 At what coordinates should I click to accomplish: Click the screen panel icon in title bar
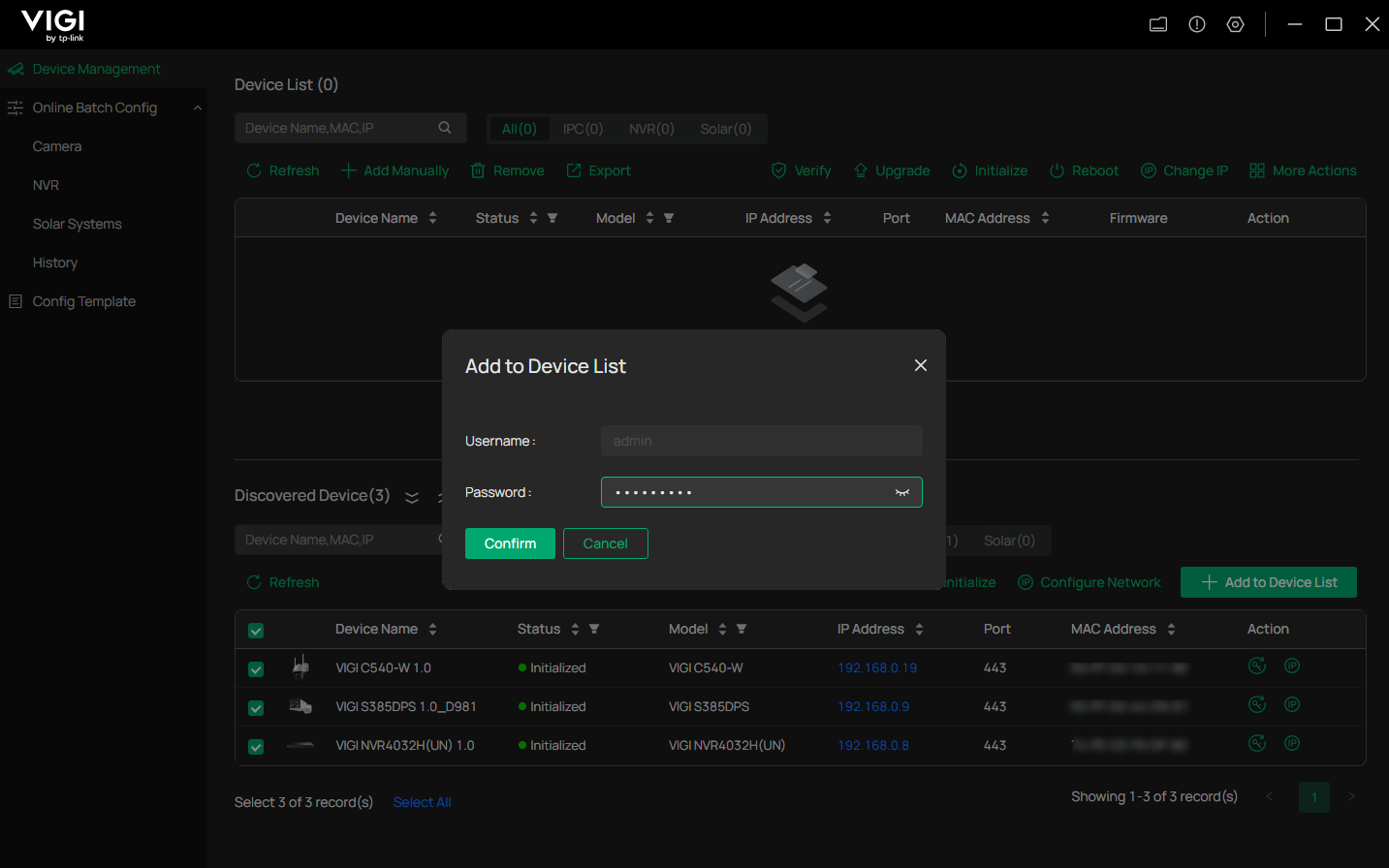(x=1158, y=24)
